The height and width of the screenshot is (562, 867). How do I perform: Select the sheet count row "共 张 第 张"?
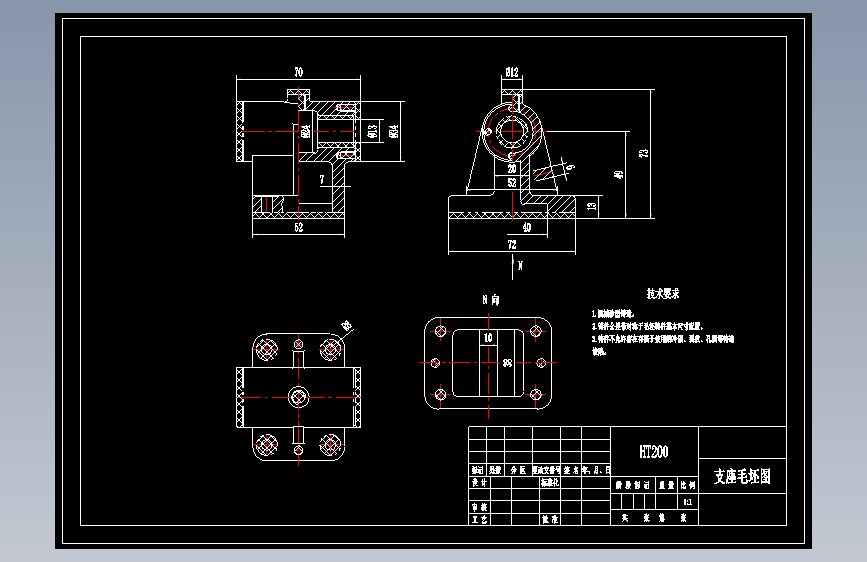click(655, 518)
